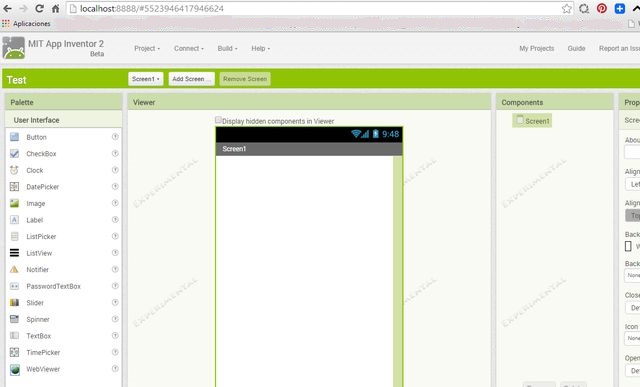Image resolution: width=640 pixels, height=387 pixels.
Task: Open help for the TextBox component
Action: click(x=115, y=335)
